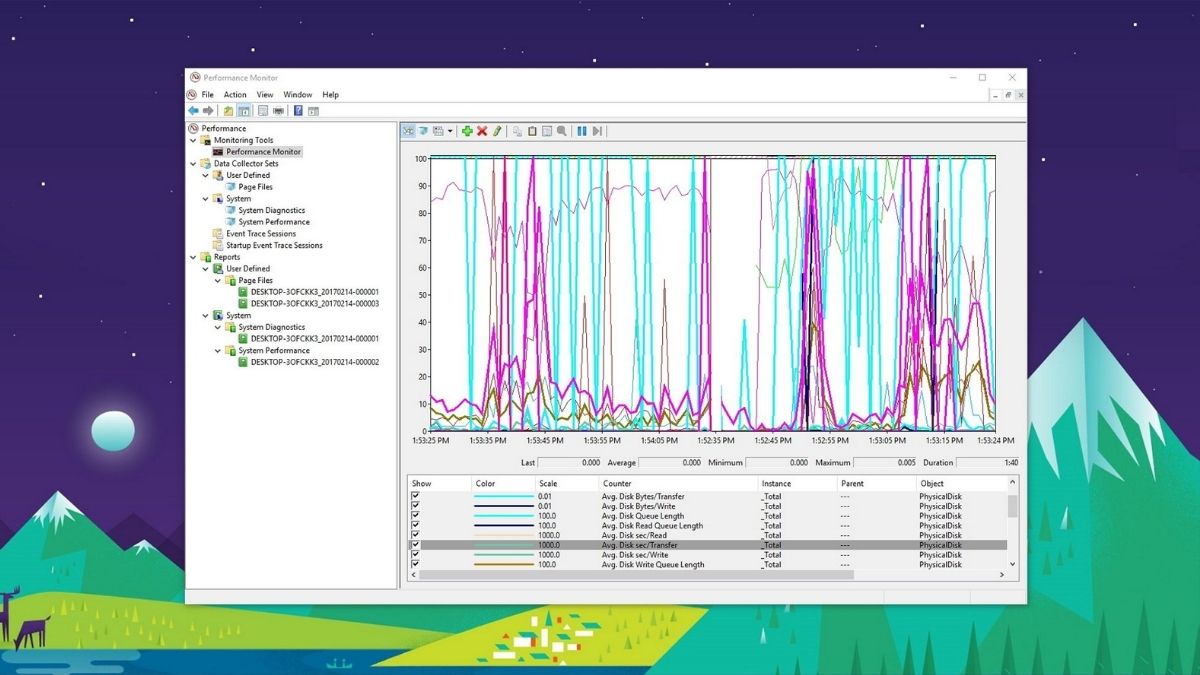Image resolution: width=1200 pixels, height=675 pixels.
Task: Click the Highlight pencil icon
Action: (497, 131)
